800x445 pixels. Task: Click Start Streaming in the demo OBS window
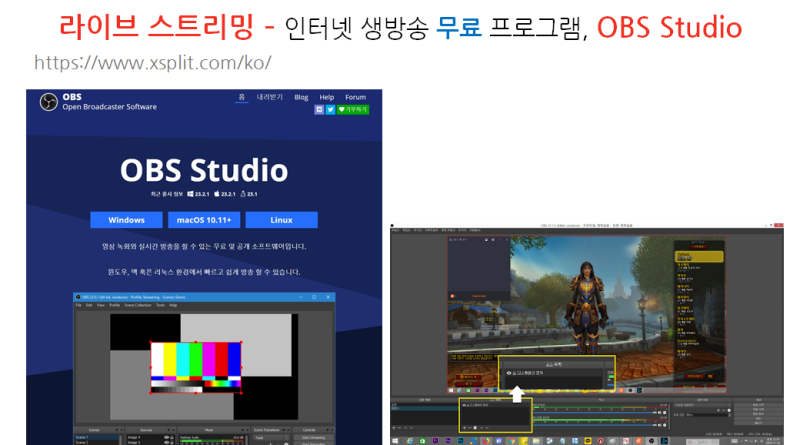(313, 437)
